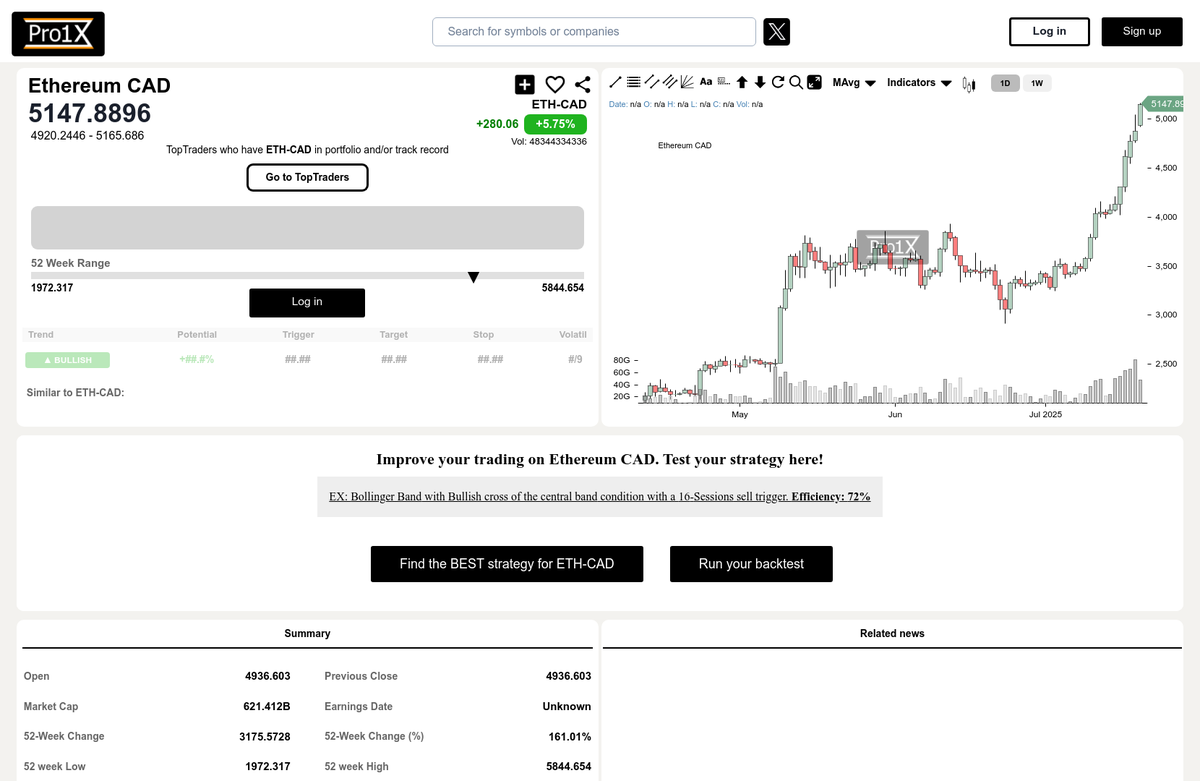The height and width of the screenshot is (781, 1200).
Task: Open the X (Twitter) icon link
Action: [777, 32]
